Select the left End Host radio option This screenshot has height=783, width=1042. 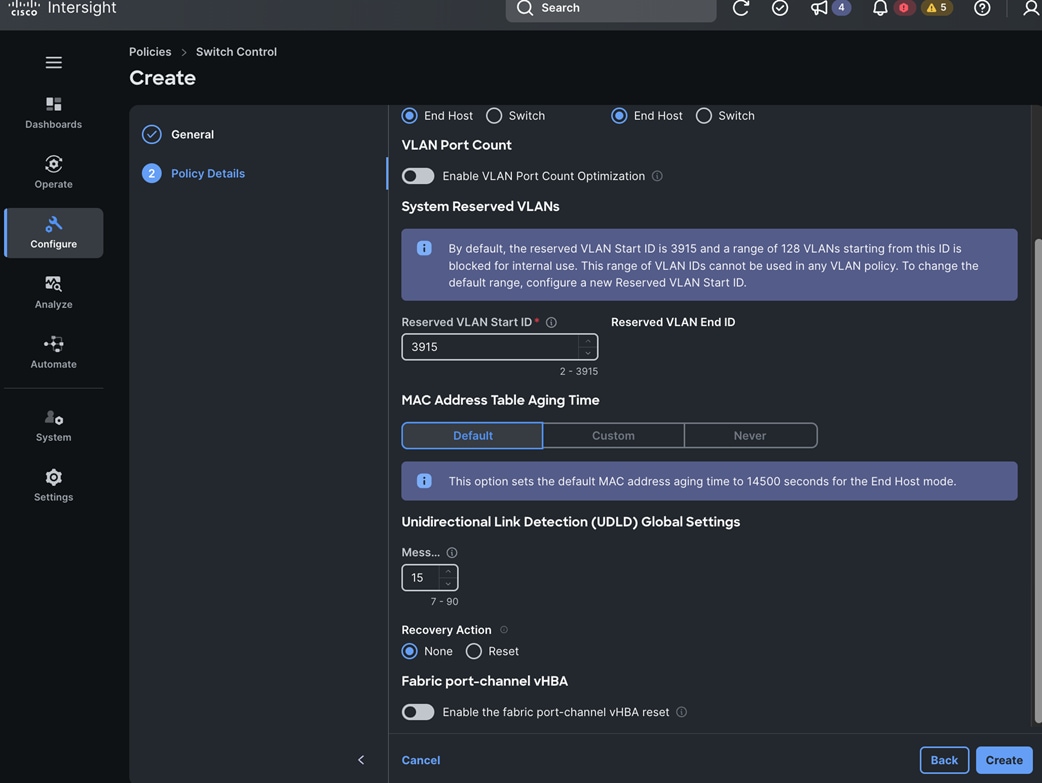(409, 116)
